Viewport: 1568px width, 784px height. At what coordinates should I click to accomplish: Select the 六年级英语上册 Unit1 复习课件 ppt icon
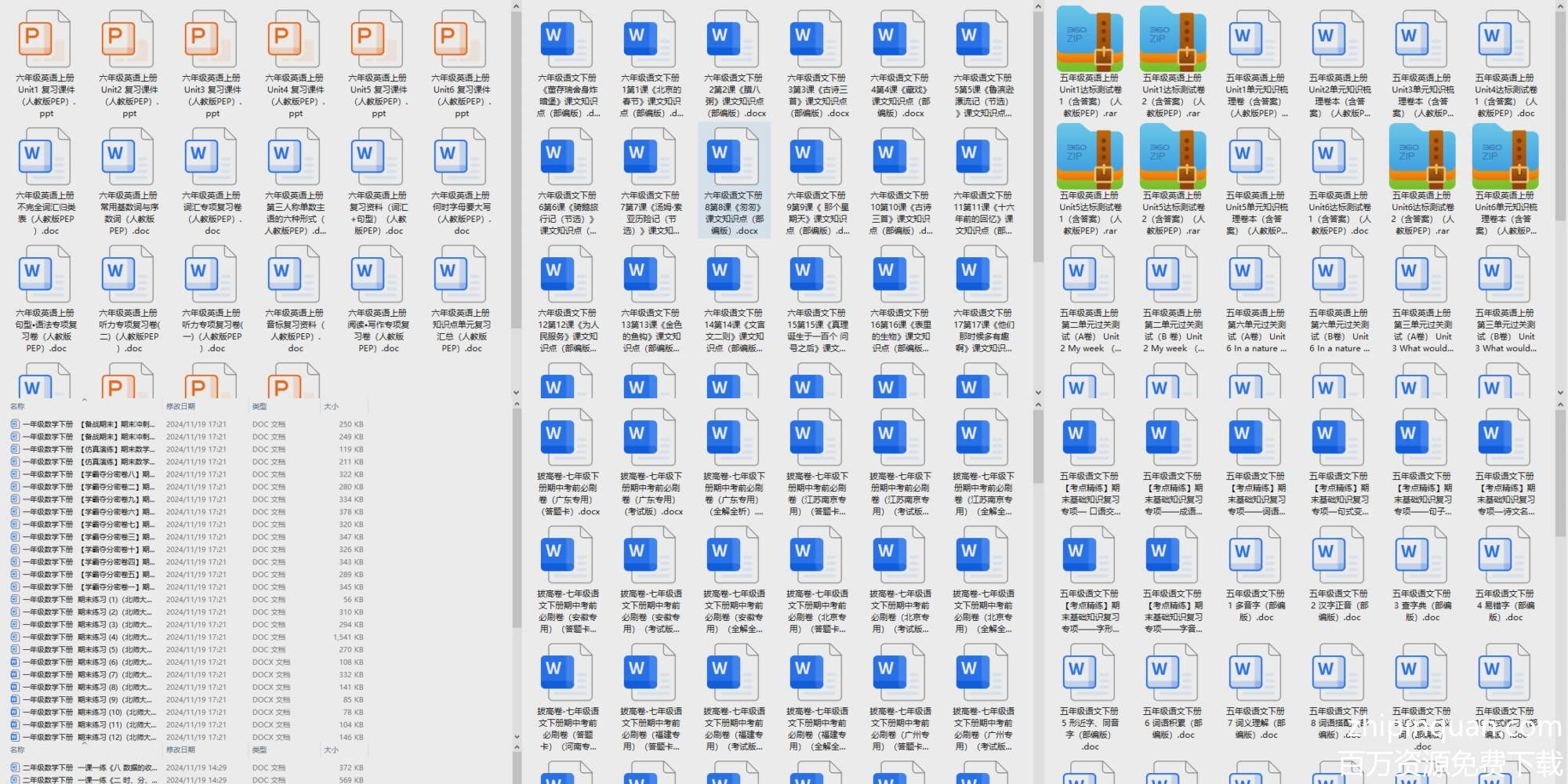pos(45,38)
